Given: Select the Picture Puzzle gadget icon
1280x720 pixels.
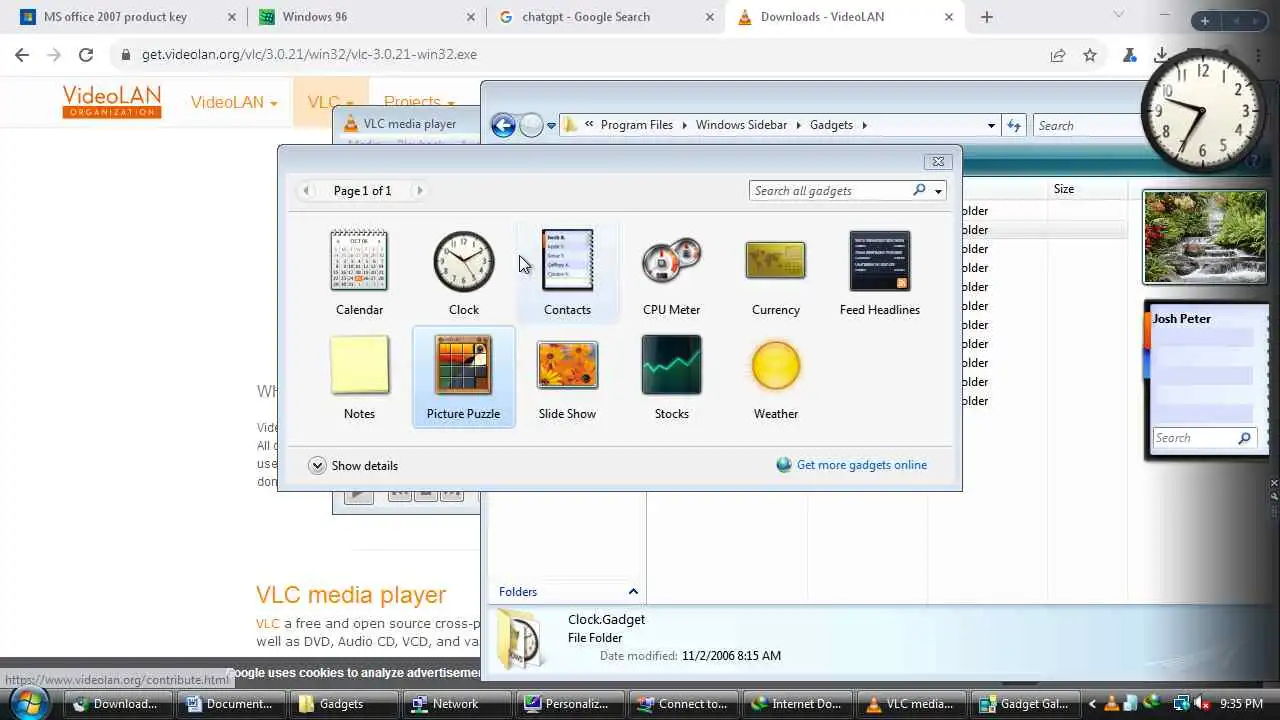Looking at the screenshot, I should click(x=463, y=365).
